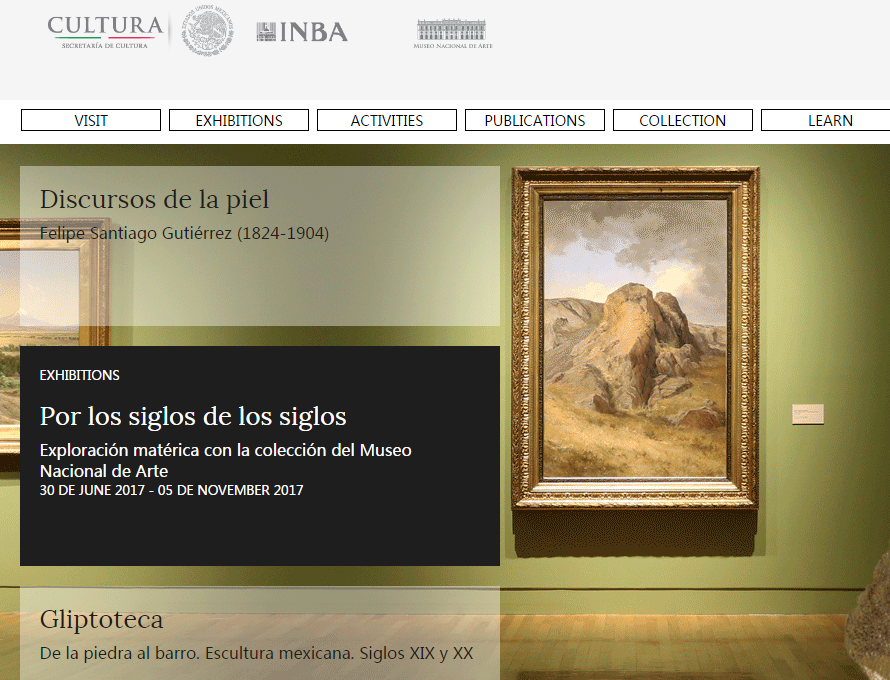Click the Mexican coat of arms seal
This screenshot has height=680, width=890.
[208, 31]
